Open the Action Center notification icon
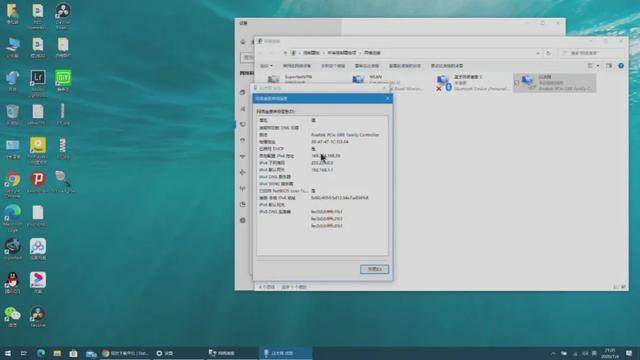Viewport: 640px width, 360px height. [629, 353]
